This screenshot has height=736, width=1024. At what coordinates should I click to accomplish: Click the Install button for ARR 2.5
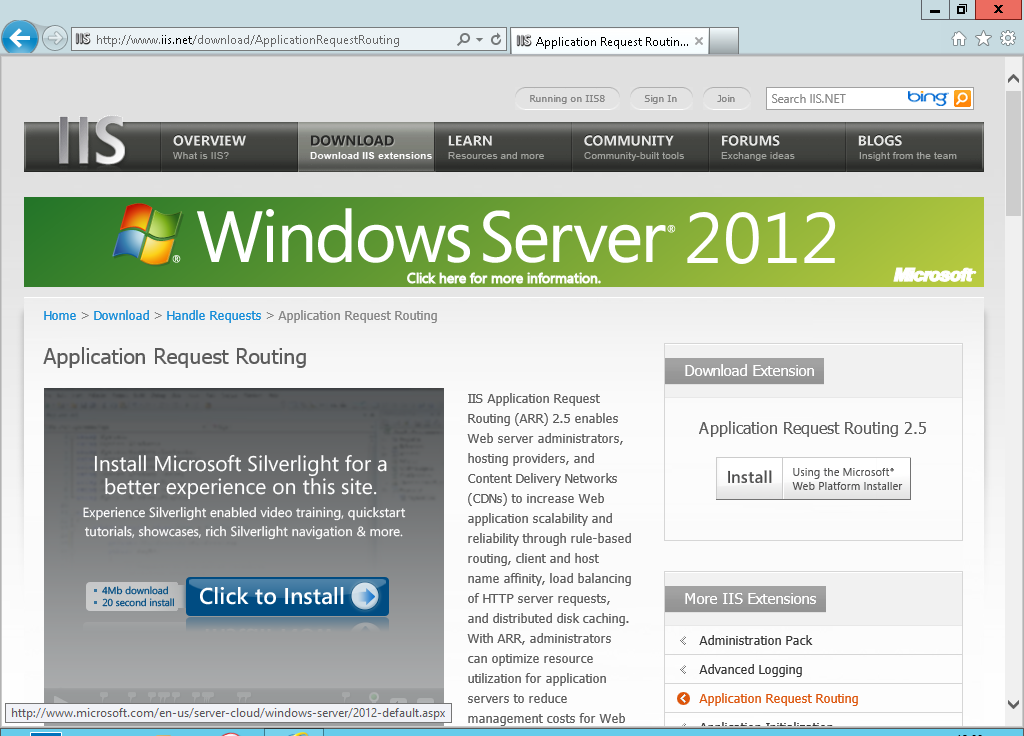(749, 478)
